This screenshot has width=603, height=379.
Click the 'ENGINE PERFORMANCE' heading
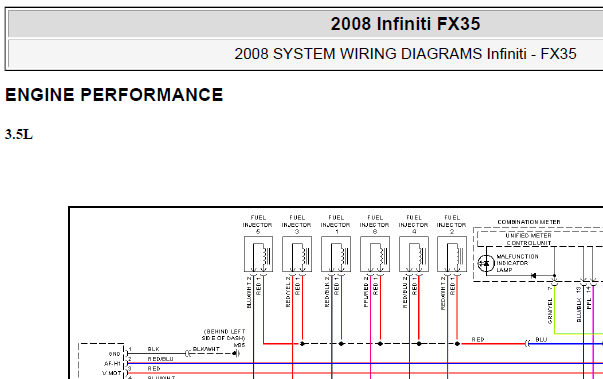click(114, 95)
